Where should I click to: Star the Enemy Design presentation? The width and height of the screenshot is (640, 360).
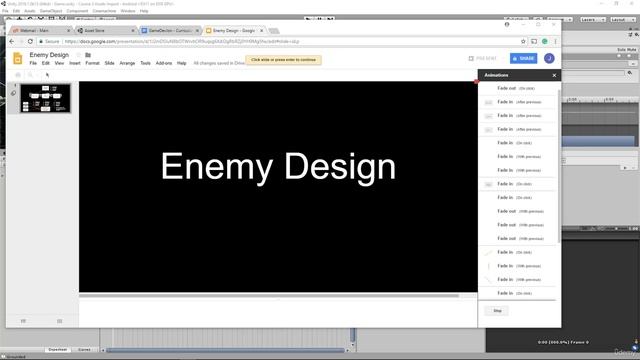[78, 55]
